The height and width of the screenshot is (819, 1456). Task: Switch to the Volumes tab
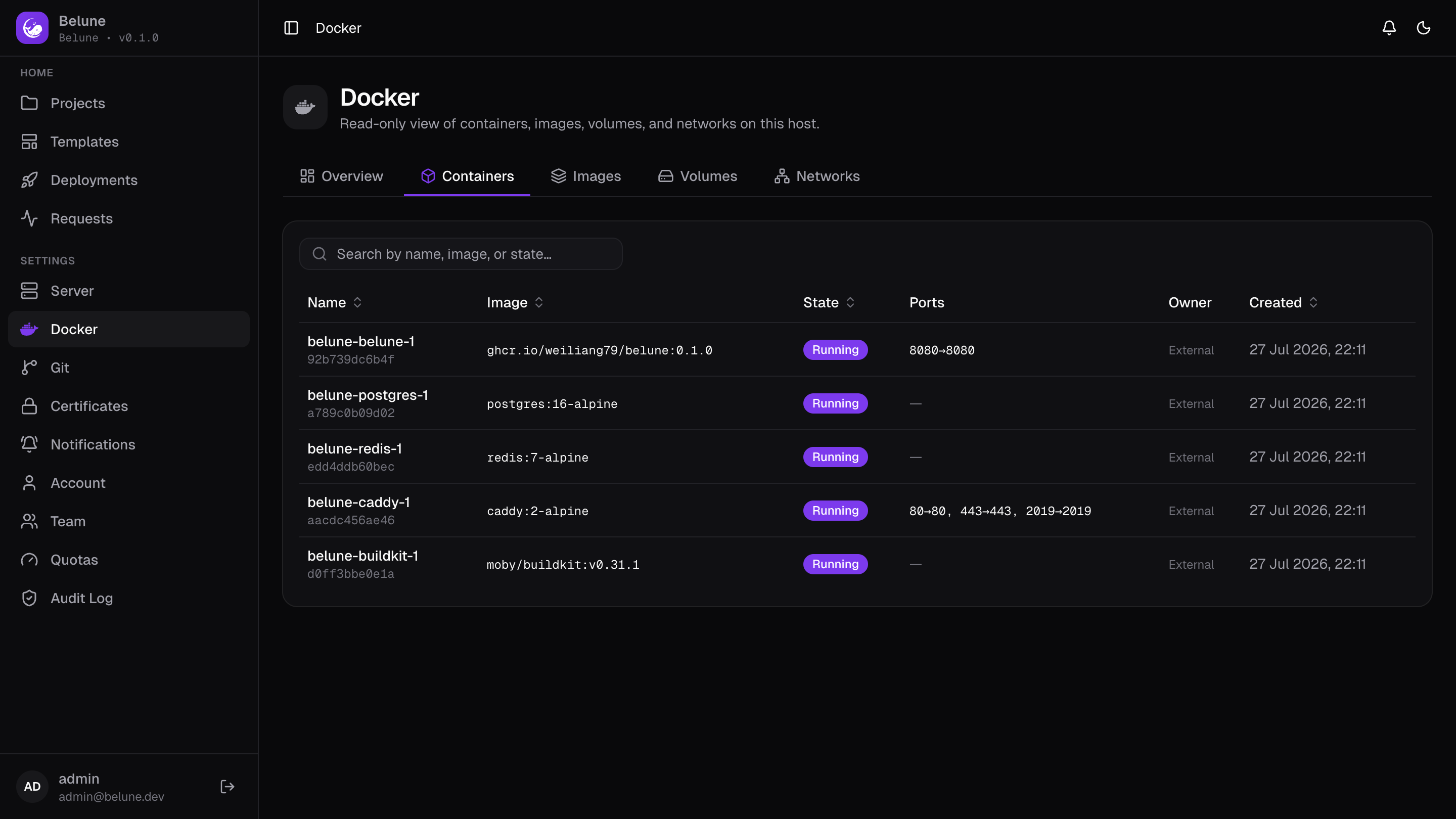point(698,176)
